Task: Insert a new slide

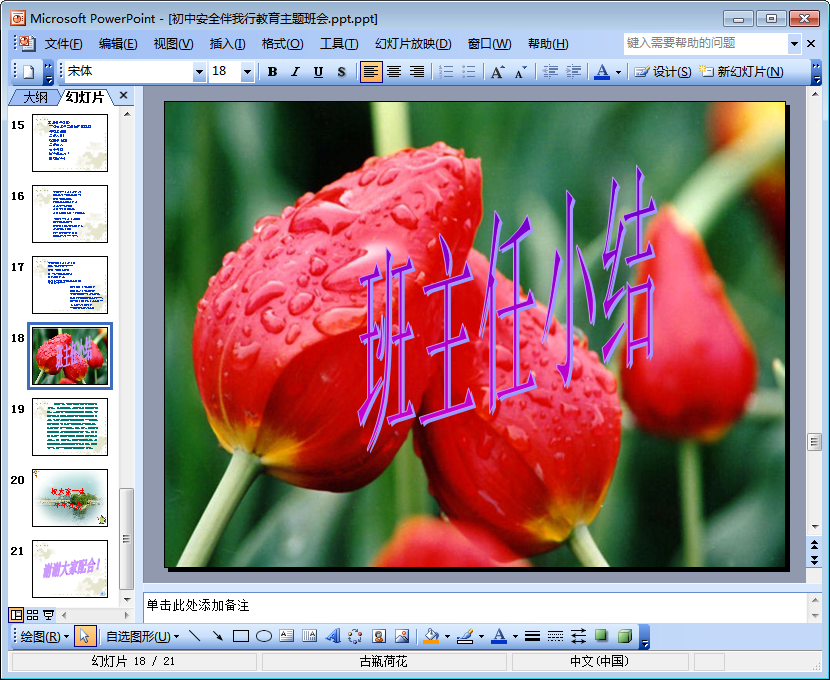Action: (741, 71)
